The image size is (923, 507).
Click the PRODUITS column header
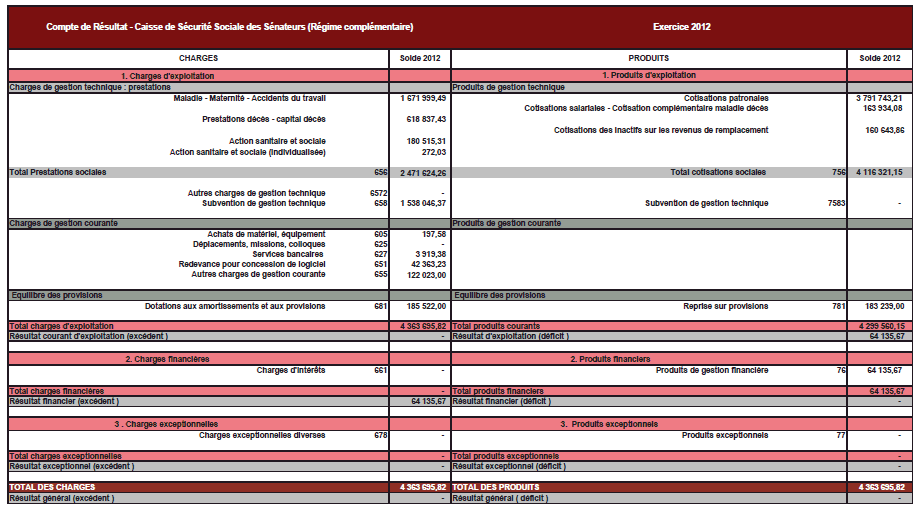tap(648, 59)
